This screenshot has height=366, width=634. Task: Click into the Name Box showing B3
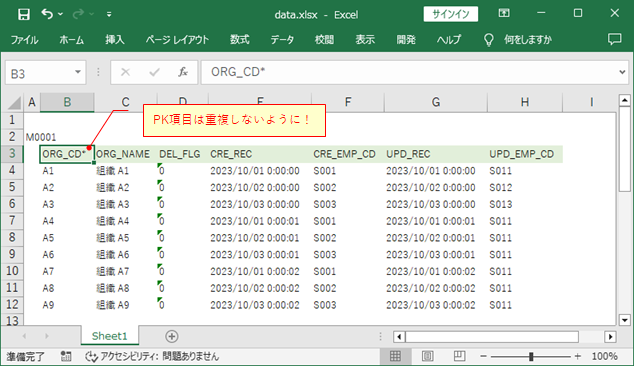[x=38, y=73]
